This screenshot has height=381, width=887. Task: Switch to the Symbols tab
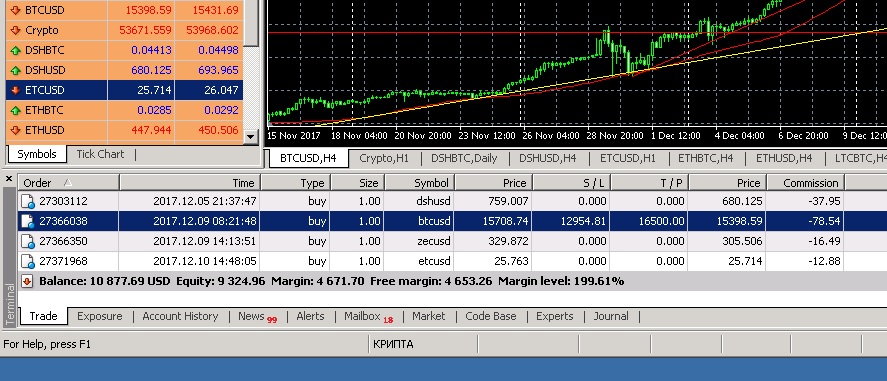(37, 154)
